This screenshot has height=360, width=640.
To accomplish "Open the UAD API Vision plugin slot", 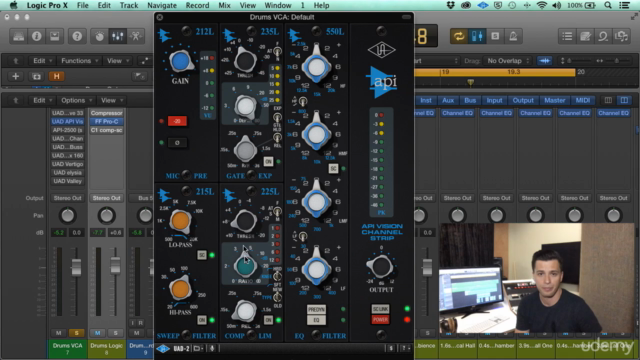I will (68, 122).
